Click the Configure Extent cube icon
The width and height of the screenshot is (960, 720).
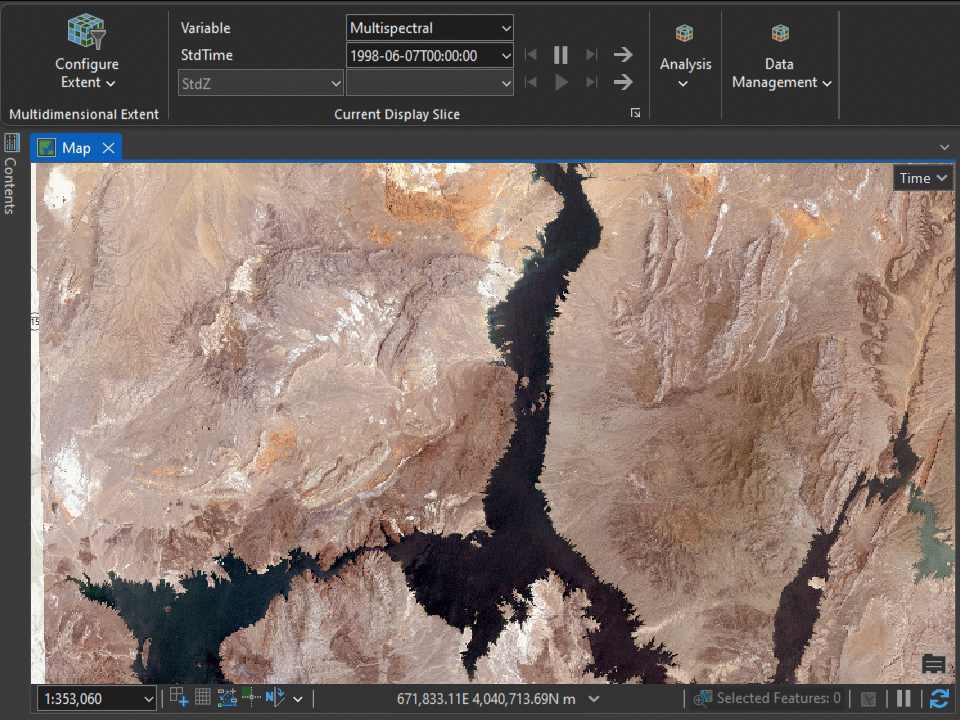point(86,28)
